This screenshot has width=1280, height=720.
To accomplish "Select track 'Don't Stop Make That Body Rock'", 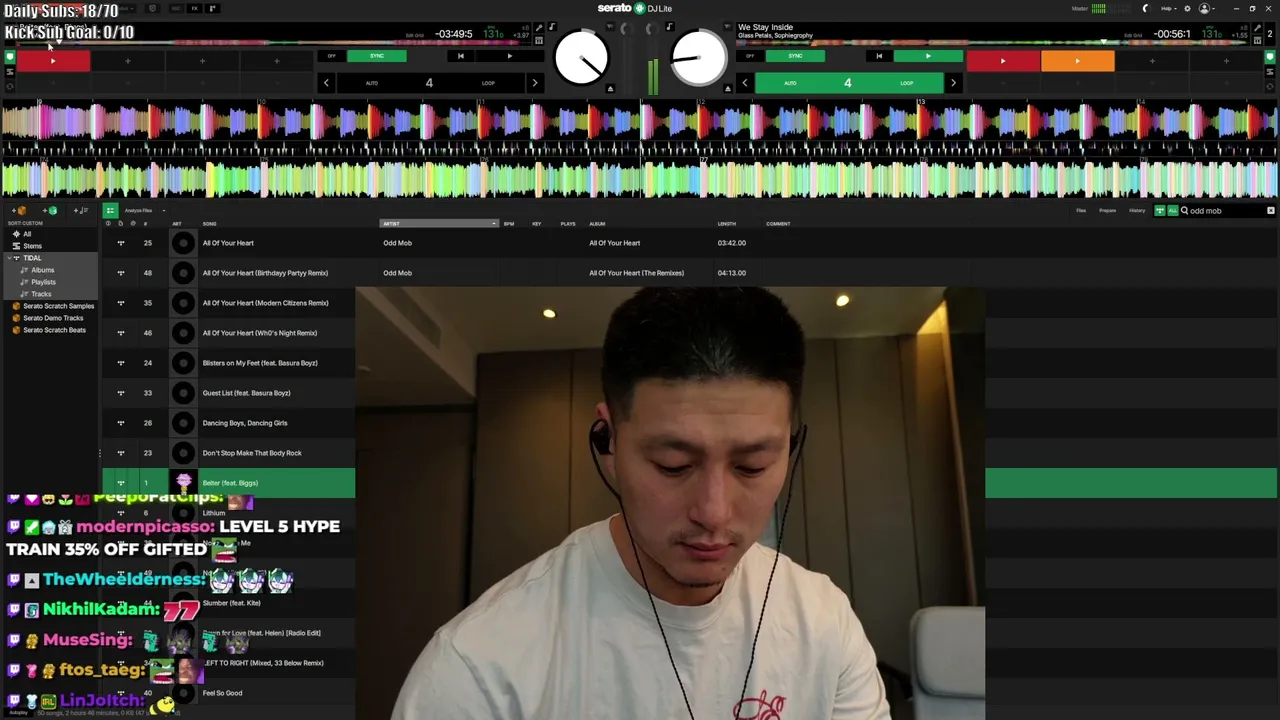I will pos(252,453).
